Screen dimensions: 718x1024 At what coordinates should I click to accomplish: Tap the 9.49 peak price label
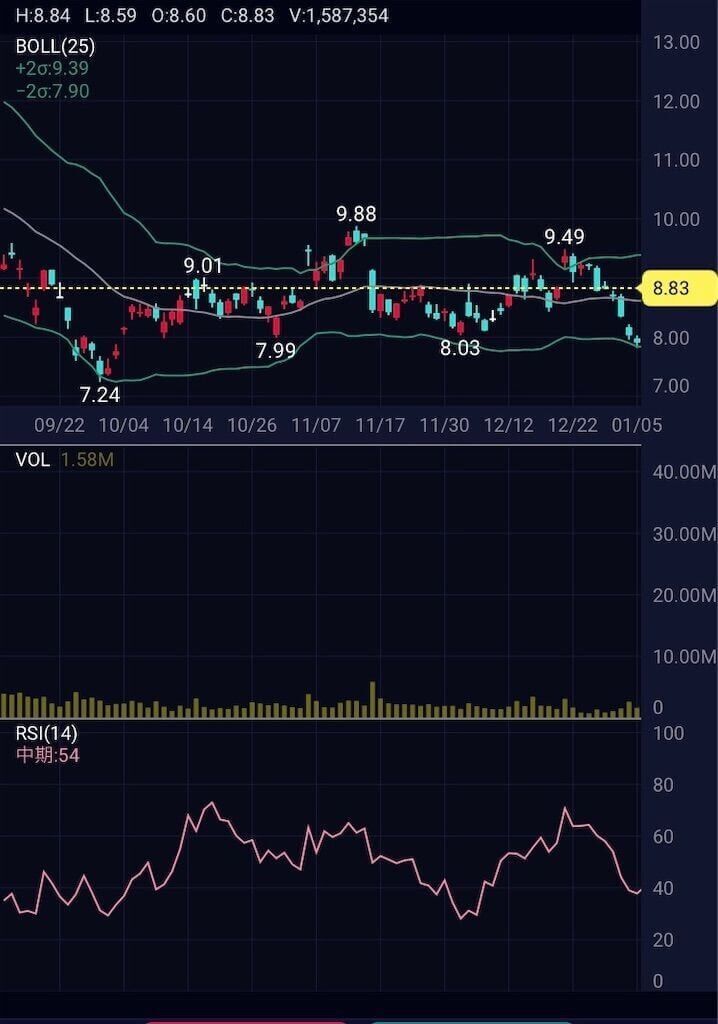click(x=564, y=236)
